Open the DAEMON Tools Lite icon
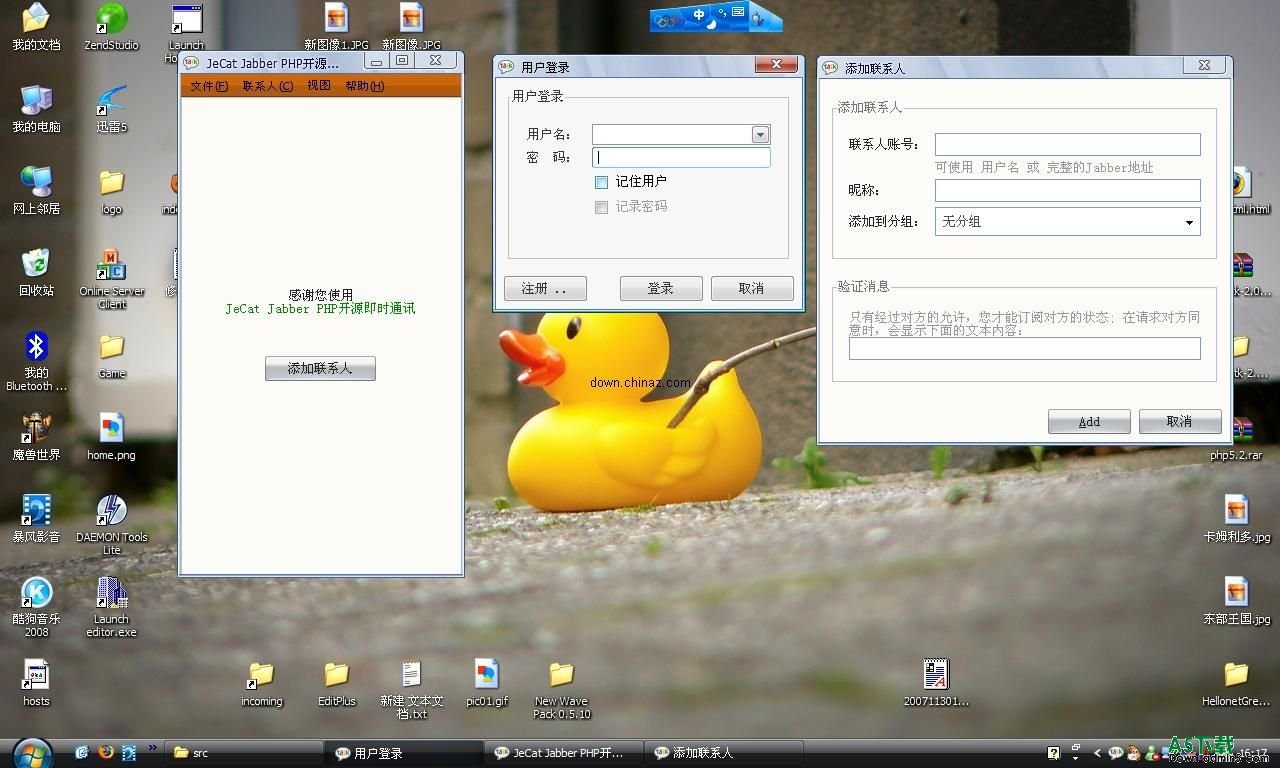 [x=111, y=511]
